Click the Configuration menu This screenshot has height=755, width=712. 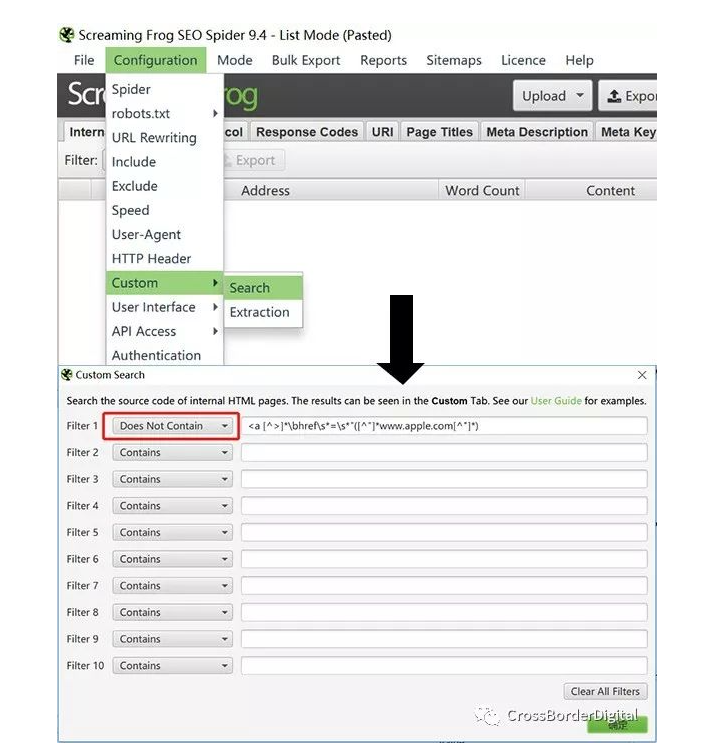155,60
